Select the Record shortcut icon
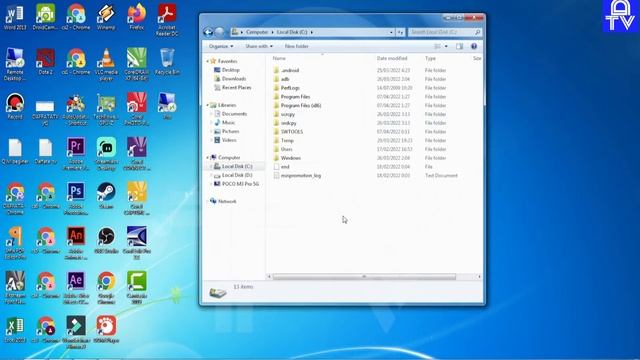 coord(15,106)
